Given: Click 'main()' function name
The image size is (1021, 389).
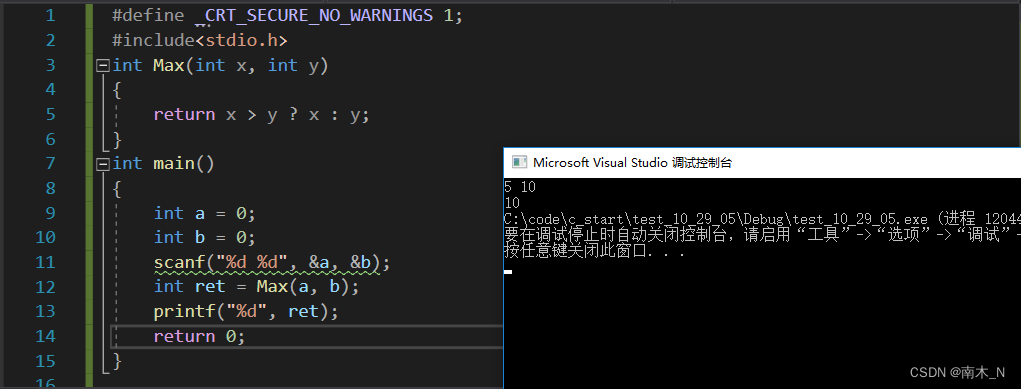Looking at the screenshot, I should [x=184, y=163].
